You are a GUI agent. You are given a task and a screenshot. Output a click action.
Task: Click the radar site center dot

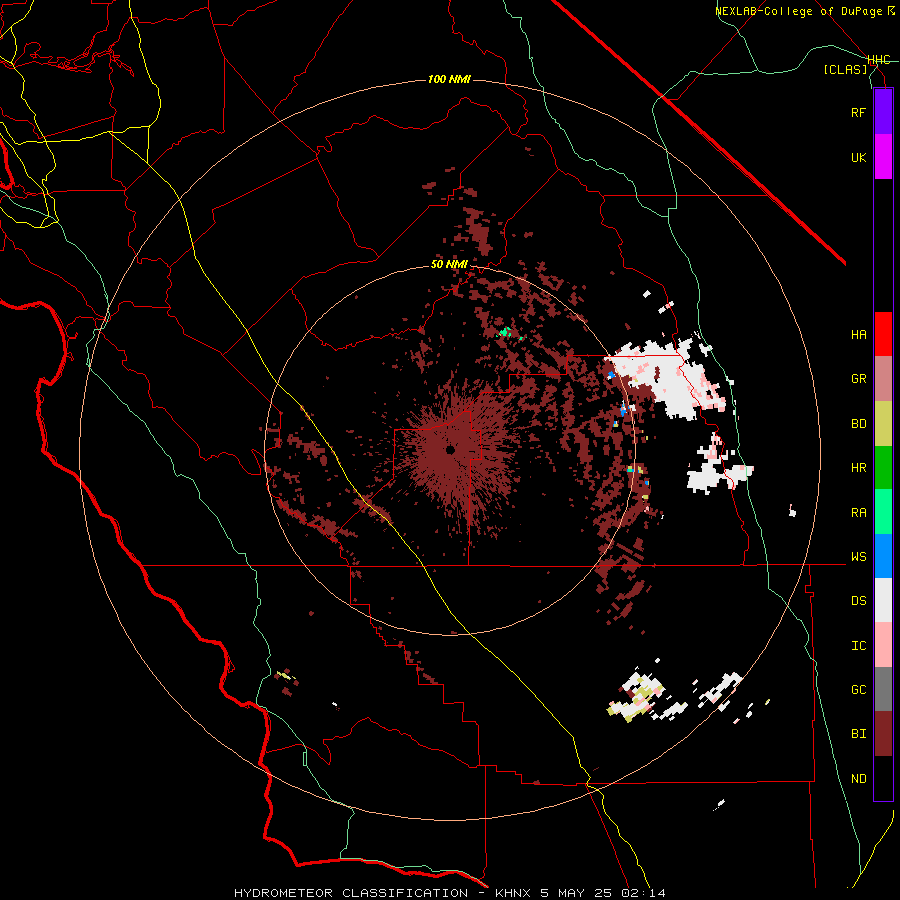[451, 450]
